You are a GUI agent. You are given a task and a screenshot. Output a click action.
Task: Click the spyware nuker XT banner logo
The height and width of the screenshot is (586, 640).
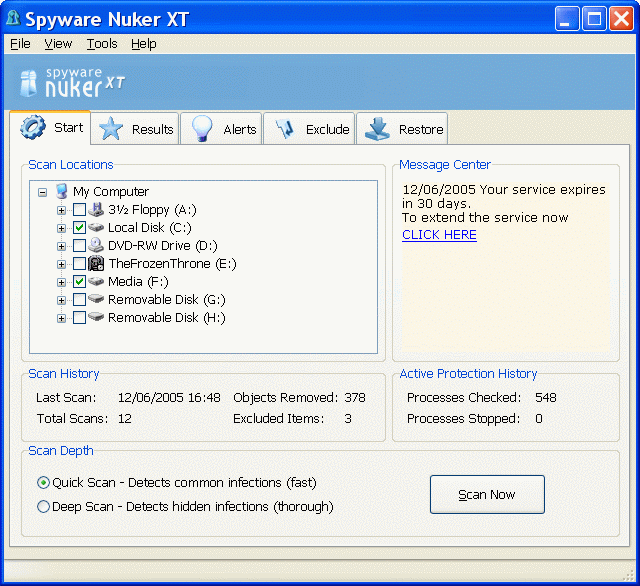coord(72,83)
